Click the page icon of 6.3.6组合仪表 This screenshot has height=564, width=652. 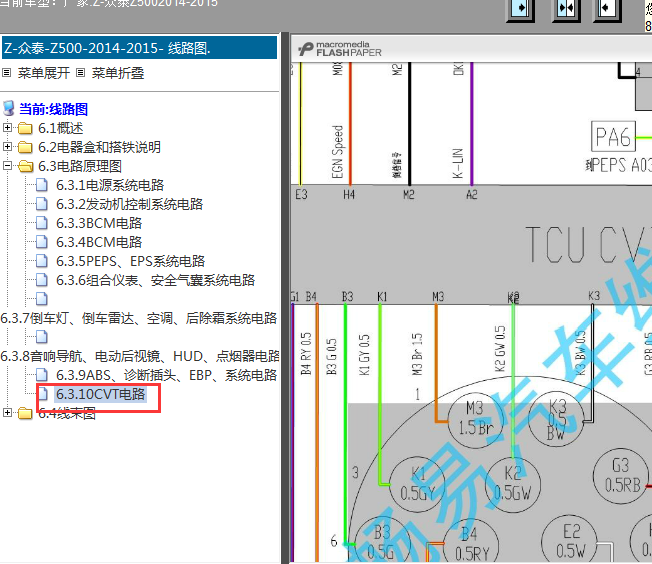tap(42, 280)
